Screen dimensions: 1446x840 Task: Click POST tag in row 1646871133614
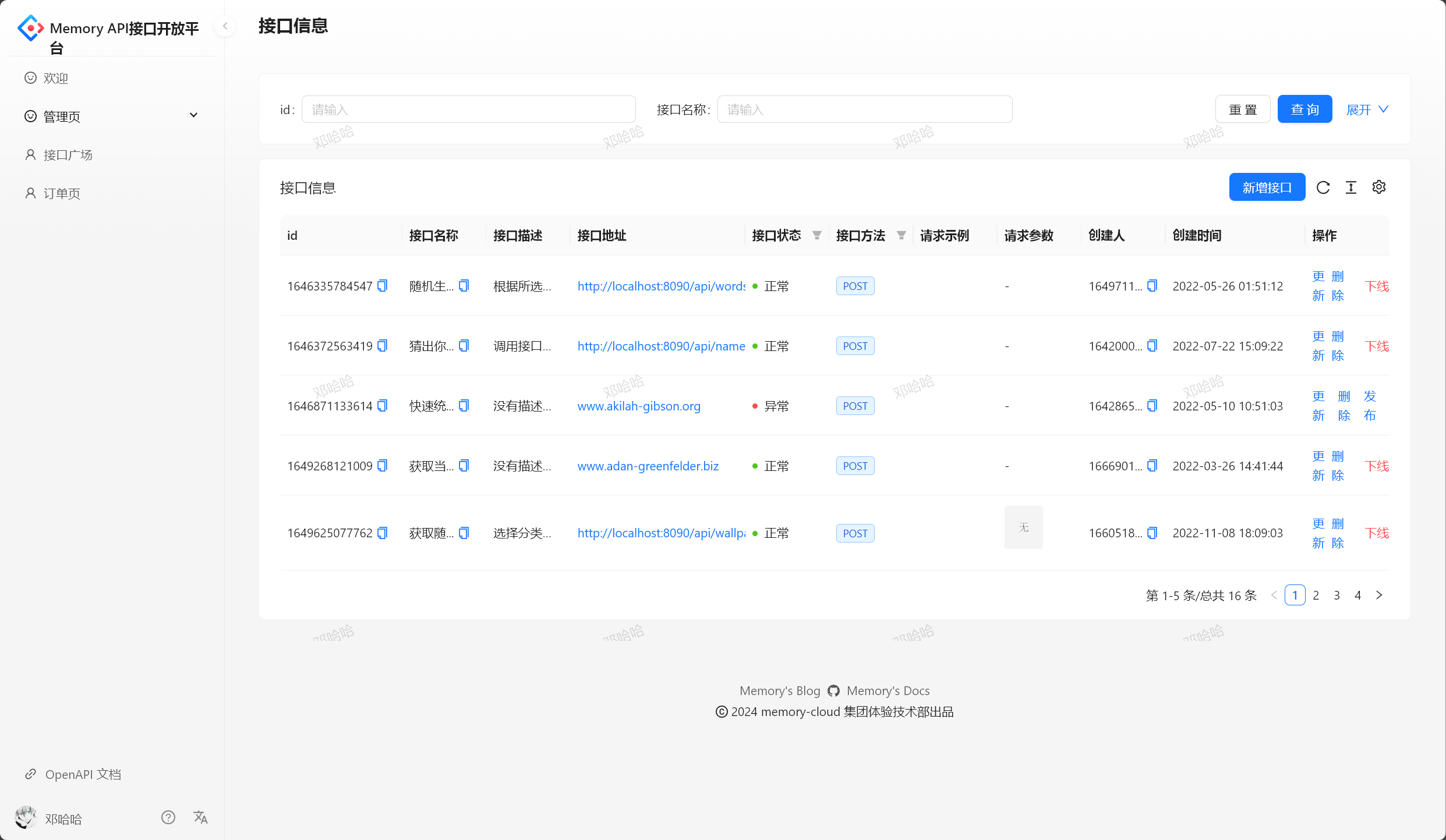(x=855, y=406)
